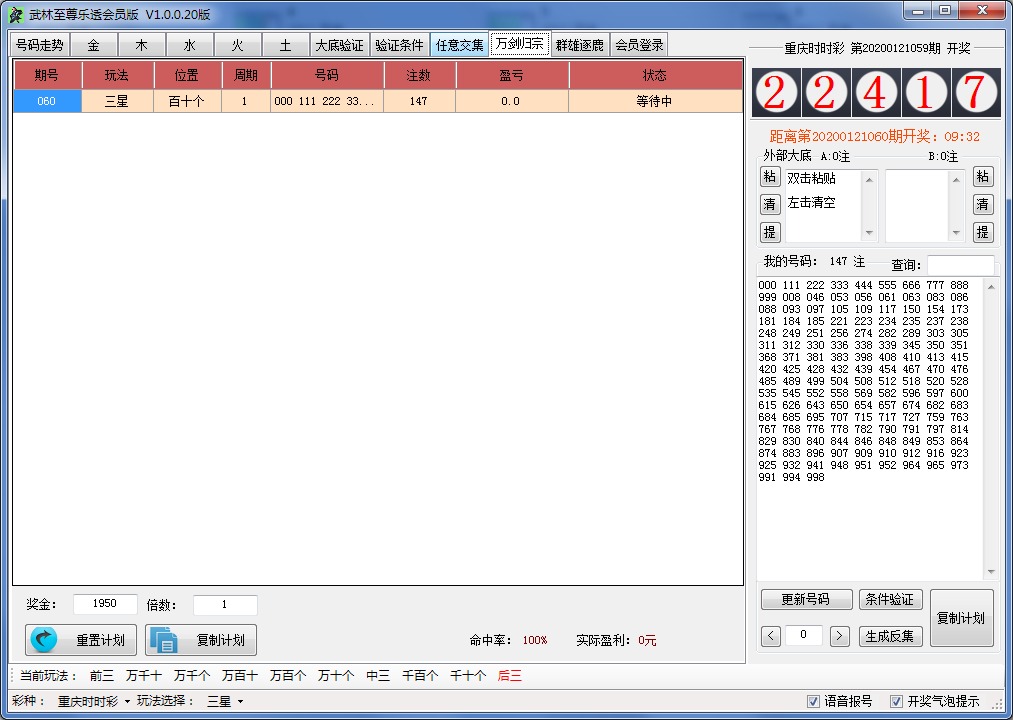Click the 提 extract icon on left panel
Viewport: 1013px width, 720px height.
click(770, 229)
